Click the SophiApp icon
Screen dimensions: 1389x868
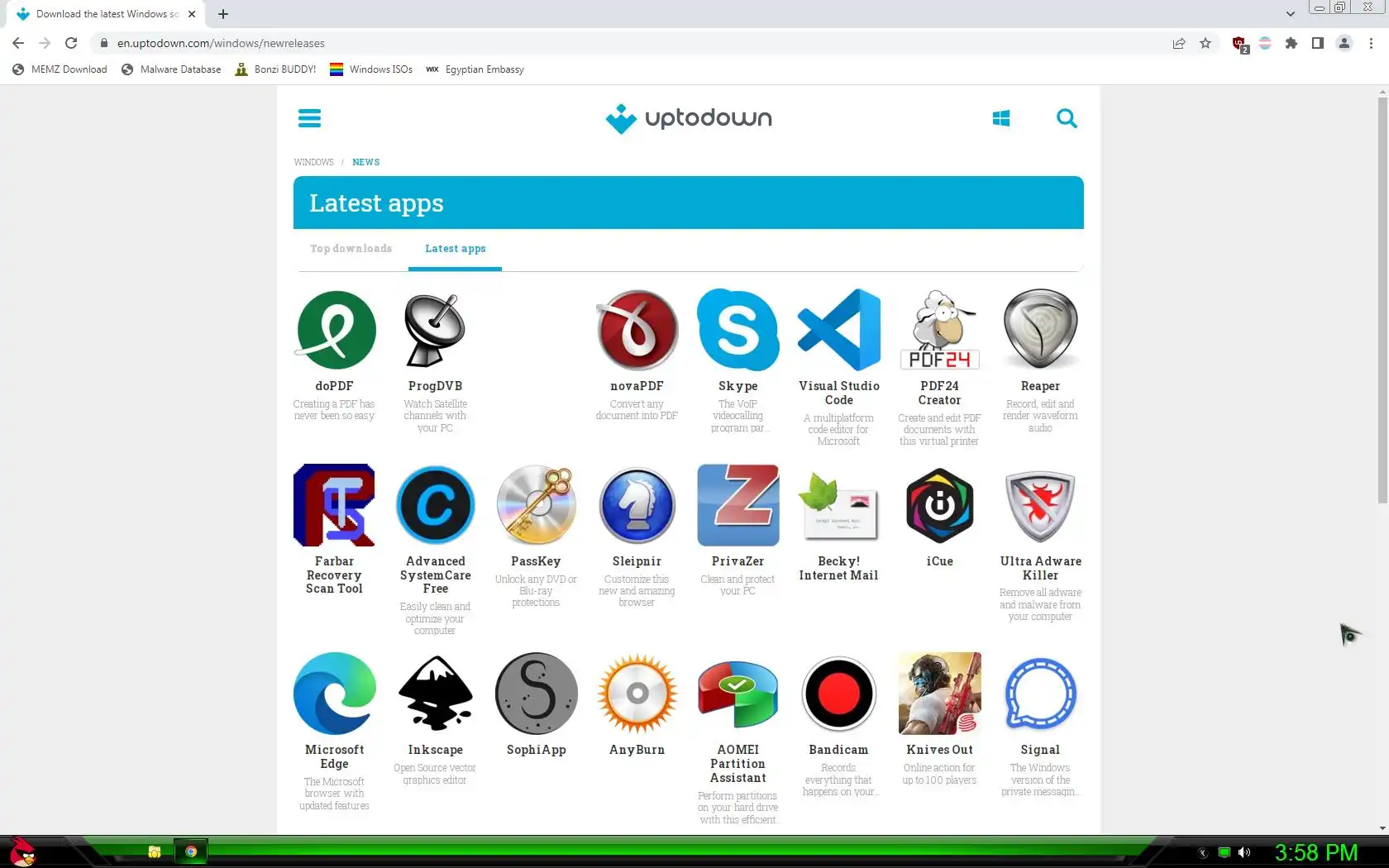(x=537, y=694)
